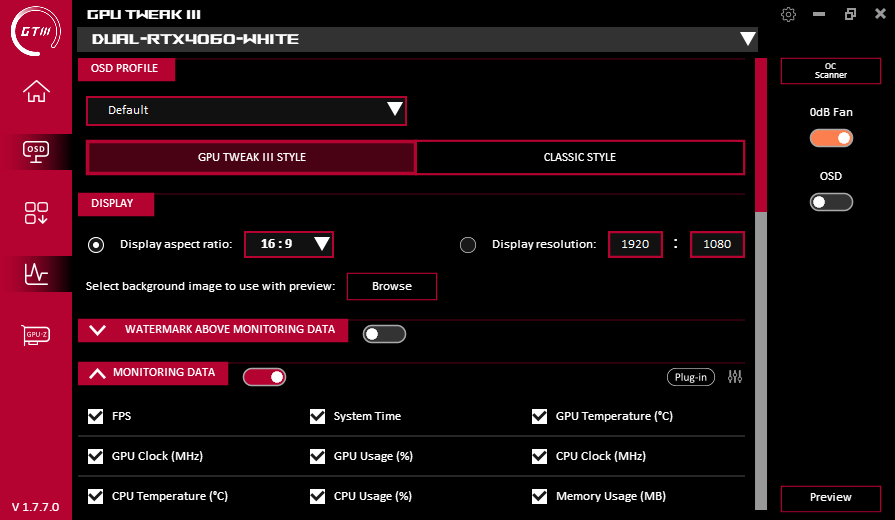The height and width of the screenshot is (520, 895).
Task: Open the DUAL-RTX4060-WHITE GPU dropdown
Action: click(x=417, y=39)
